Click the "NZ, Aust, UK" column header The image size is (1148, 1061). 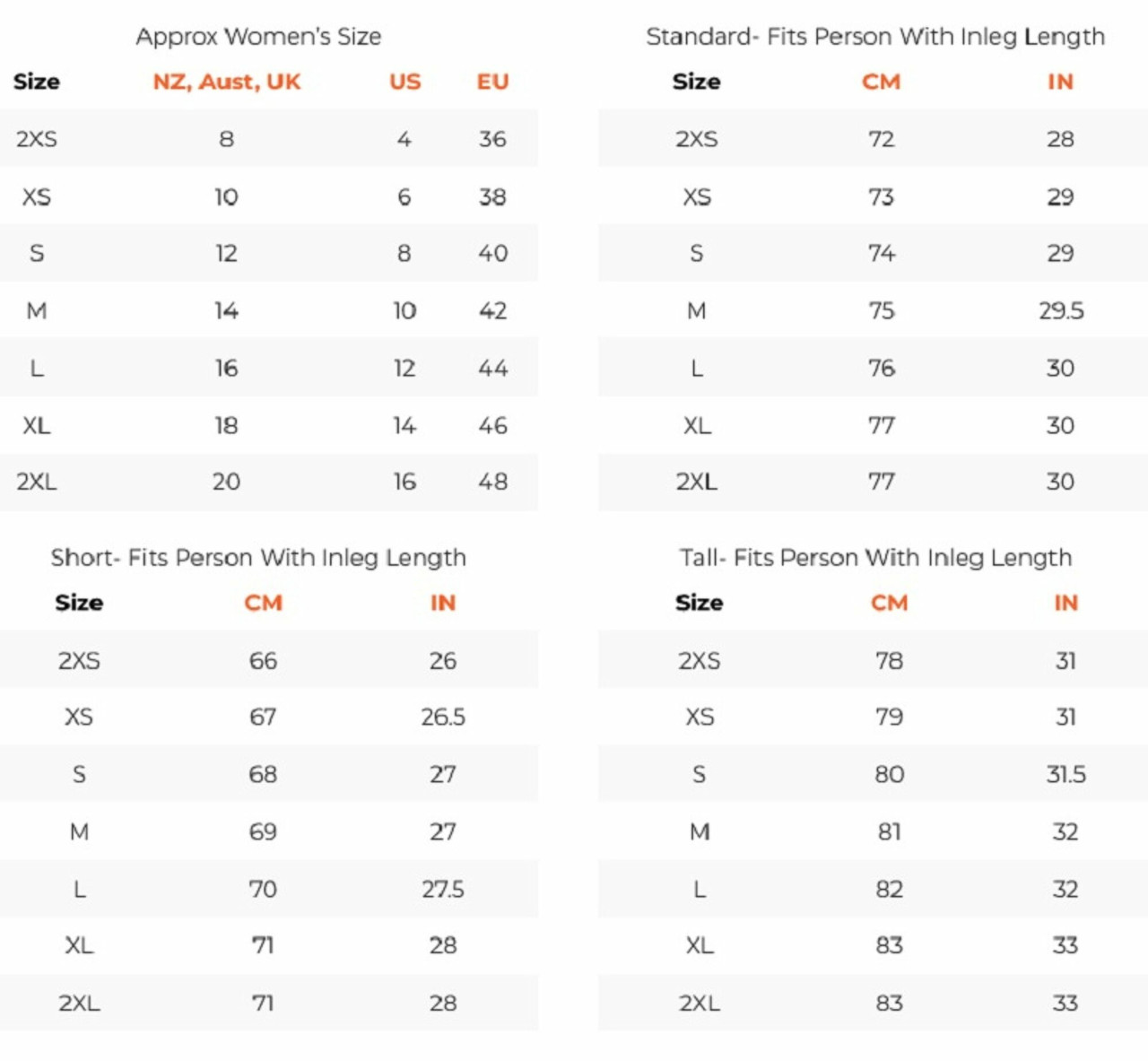pyautogui.click(x=227, y=82)
